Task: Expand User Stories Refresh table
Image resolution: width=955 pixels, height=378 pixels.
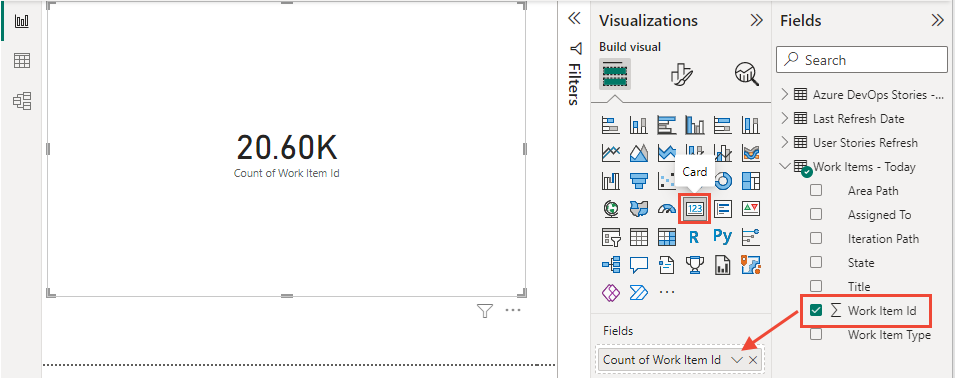Action: click(x=785, y=142)
